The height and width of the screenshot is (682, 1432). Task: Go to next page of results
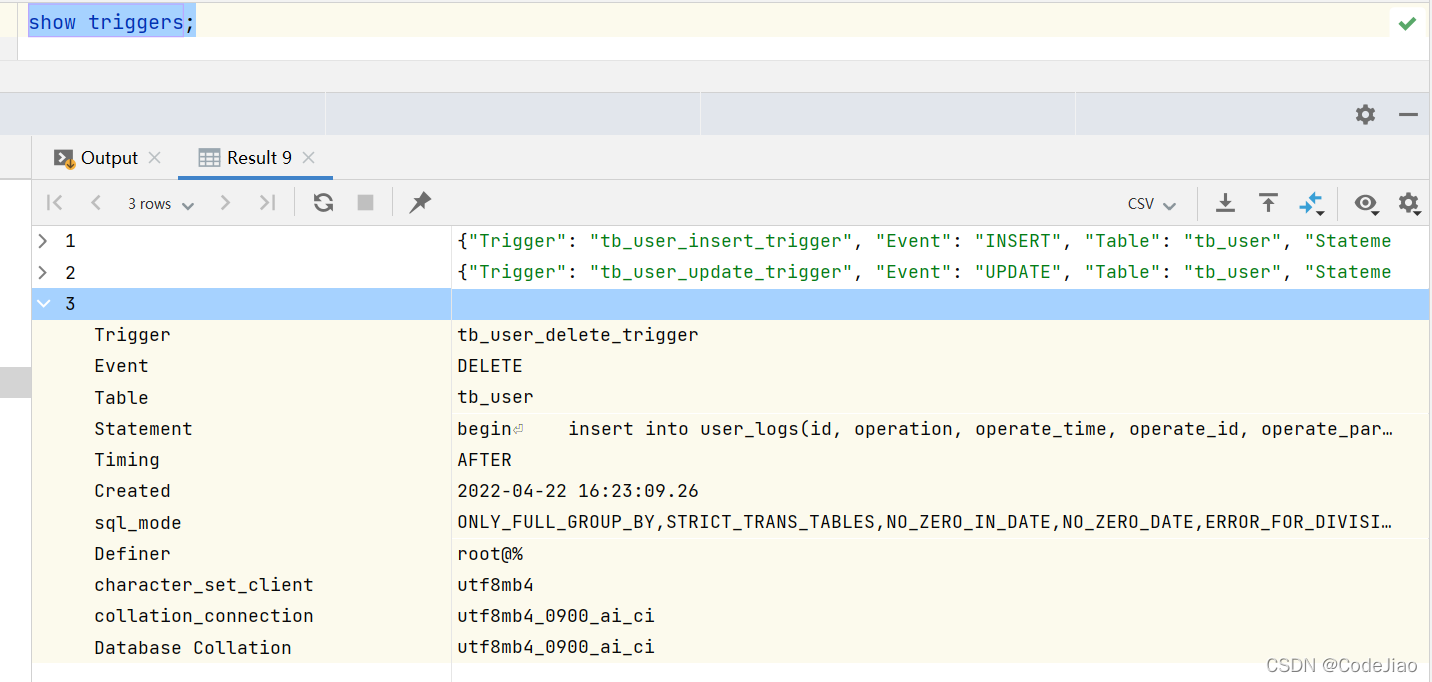[x=225, y=203]
